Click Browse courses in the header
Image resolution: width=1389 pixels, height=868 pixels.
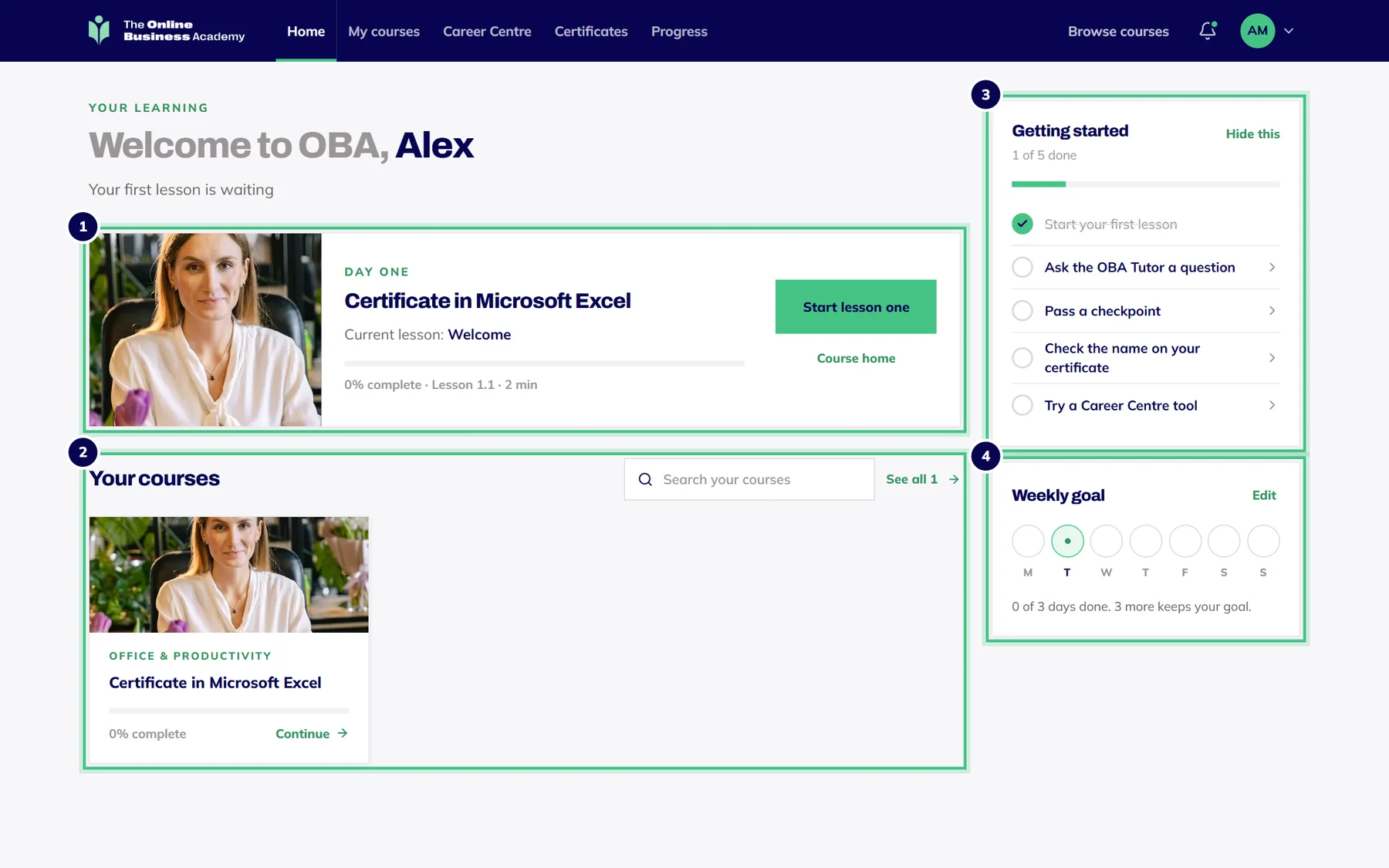(1118, 31)
